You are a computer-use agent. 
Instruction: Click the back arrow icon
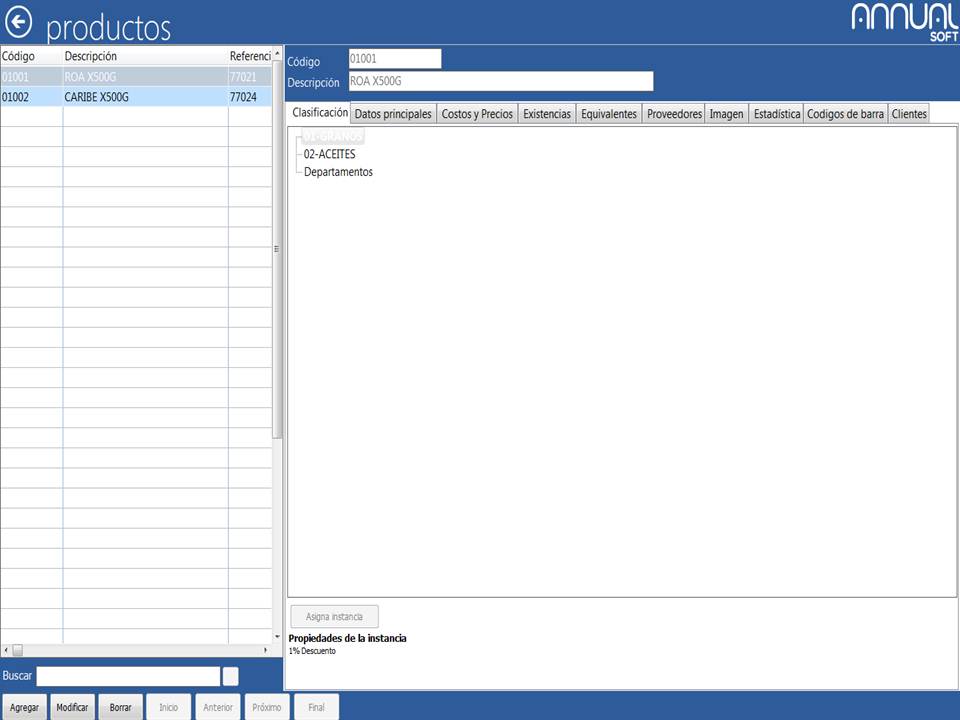point(19,23)
